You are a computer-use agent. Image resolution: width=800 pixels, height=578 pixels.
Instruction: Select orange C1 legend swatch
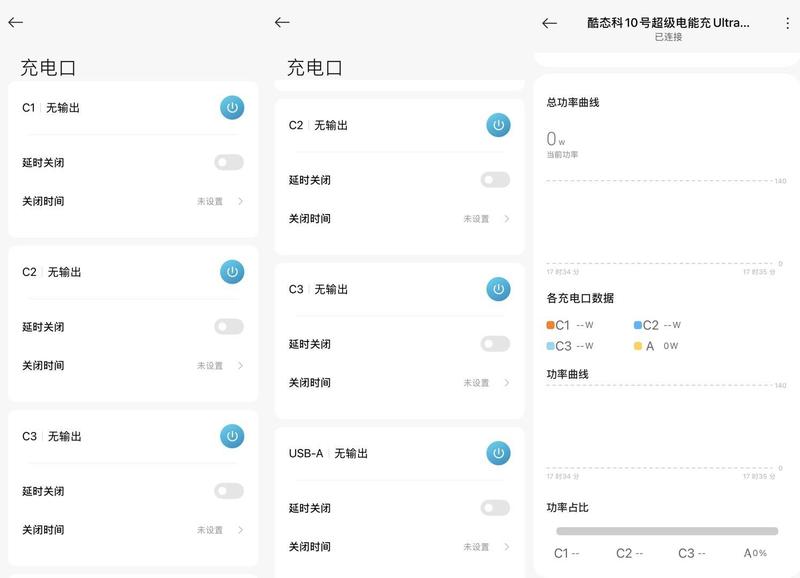[x=550, y=325]
